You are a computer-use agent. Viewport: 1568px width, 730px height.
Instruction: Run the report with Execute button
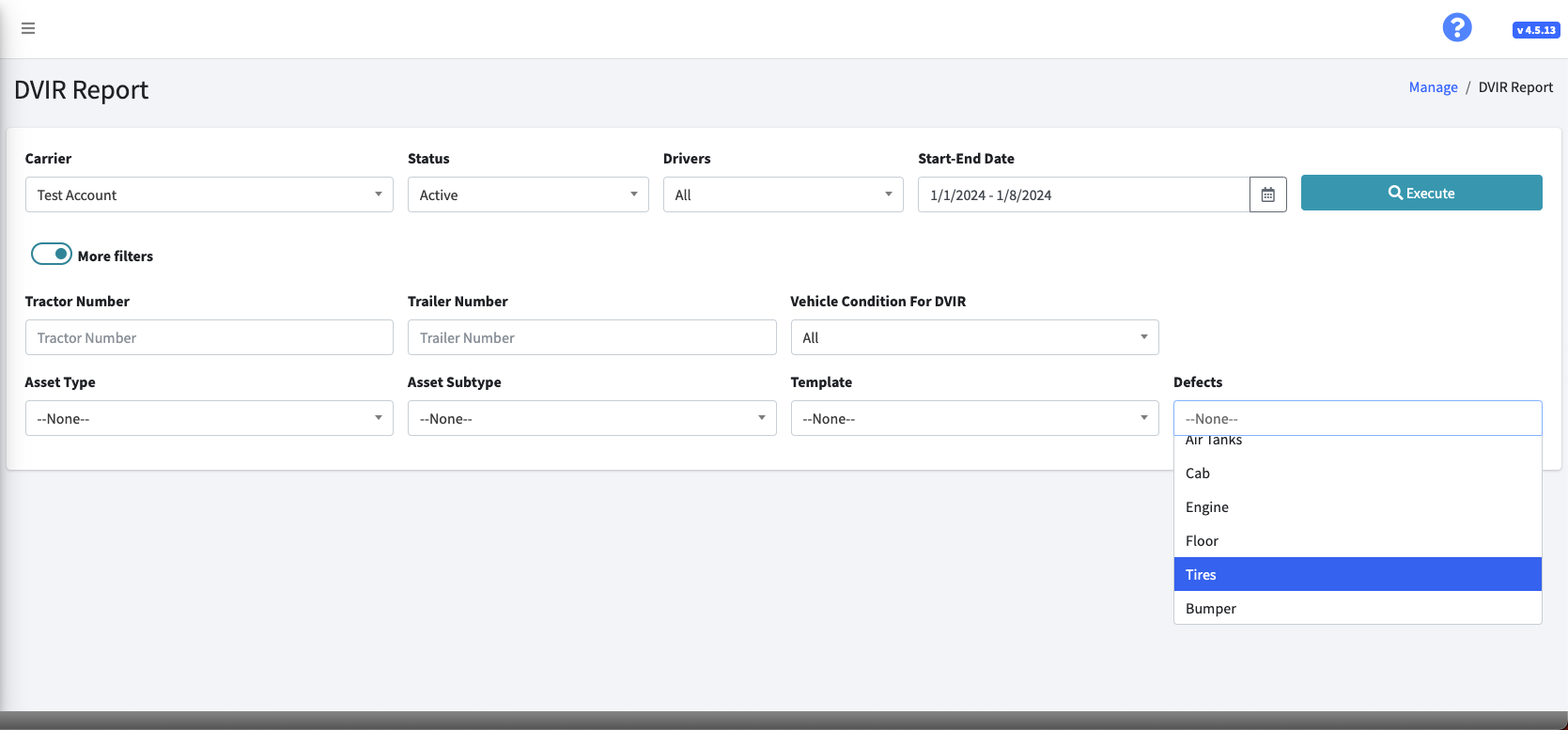coord(1421,193)
